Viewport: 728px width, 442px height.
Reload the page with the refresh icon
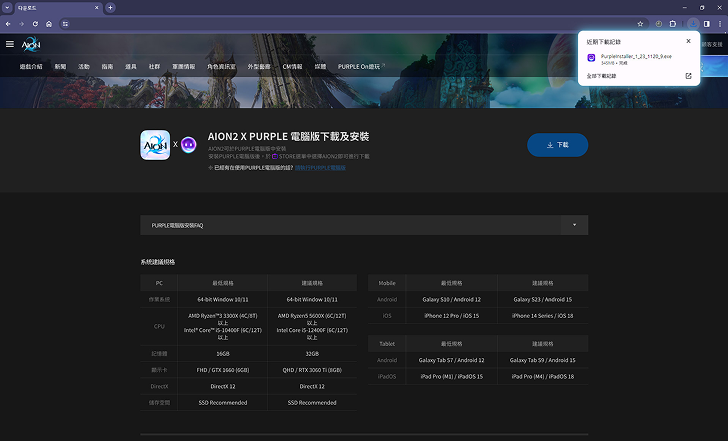[35, 23]
